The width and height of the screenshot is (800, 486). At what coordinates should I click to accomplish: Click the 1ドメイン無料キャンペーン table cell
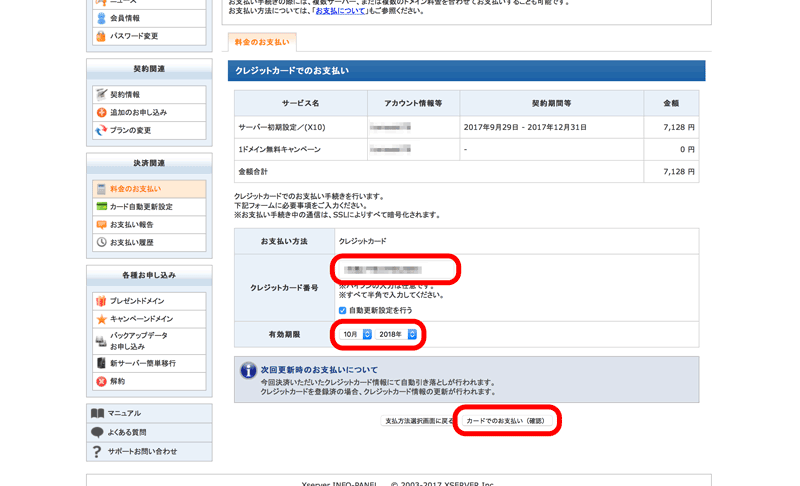click(x=301, y=149)
